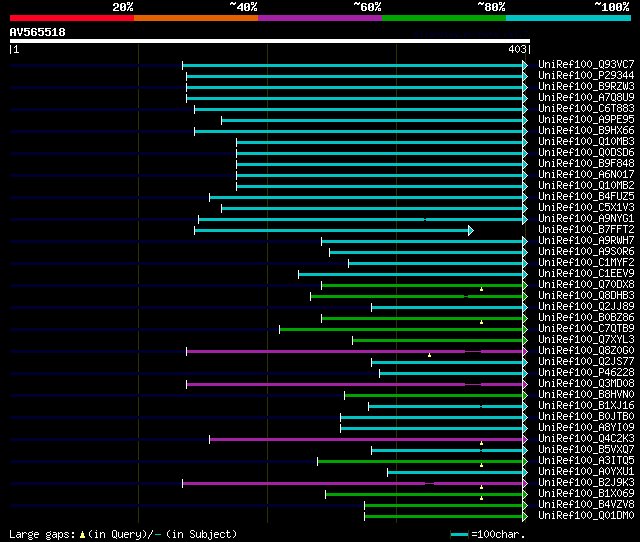Click the purple ~60% identity legend segment

pyautogui.click(x=320, y=18)
